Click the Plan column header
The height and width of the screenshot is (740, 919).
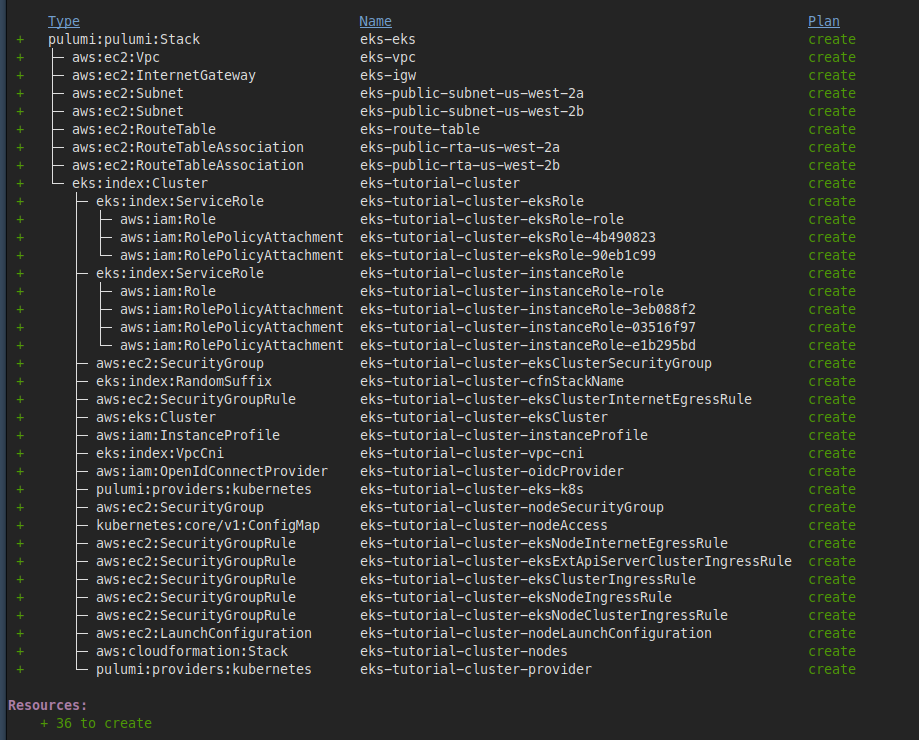pos(823,22)
